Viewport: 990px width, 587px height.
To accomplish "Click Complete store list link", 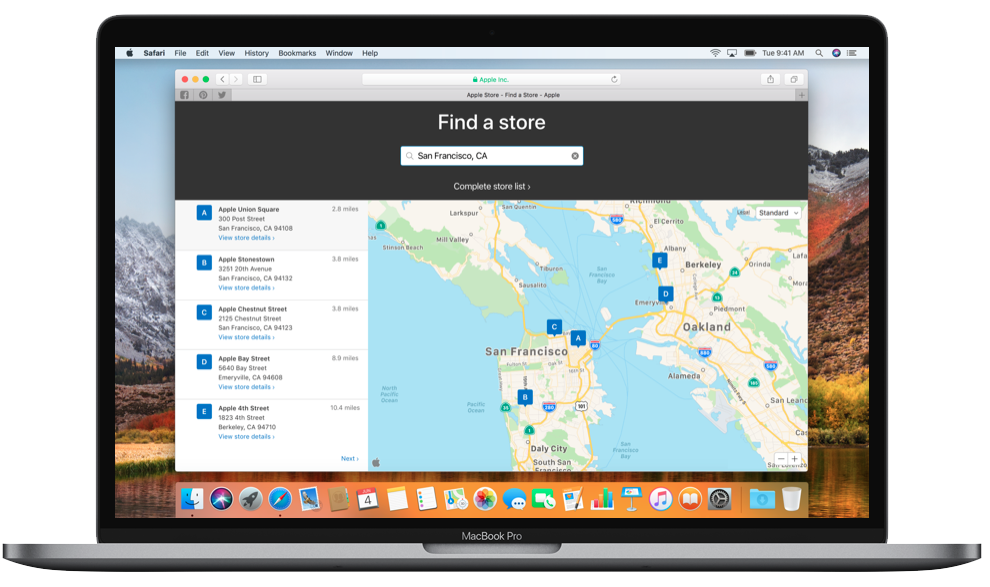I will 491,187.
